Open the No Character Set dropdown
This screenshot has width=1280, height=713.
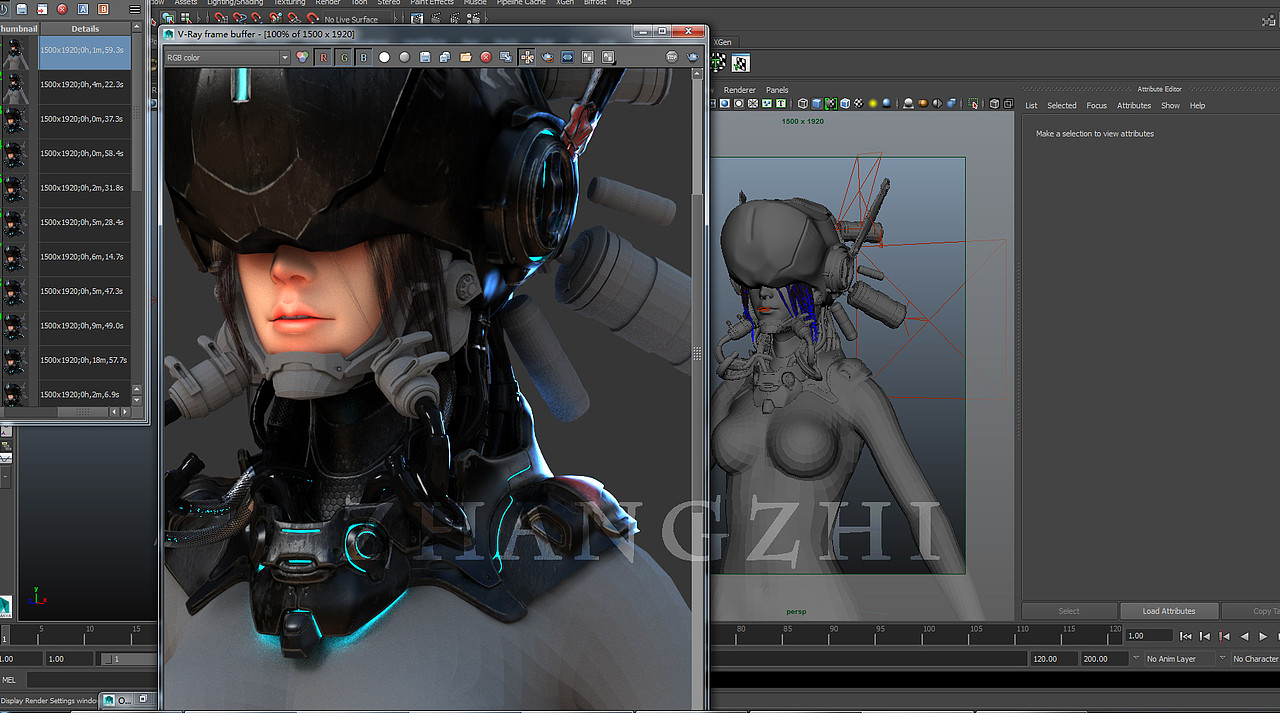point(1255,659)
